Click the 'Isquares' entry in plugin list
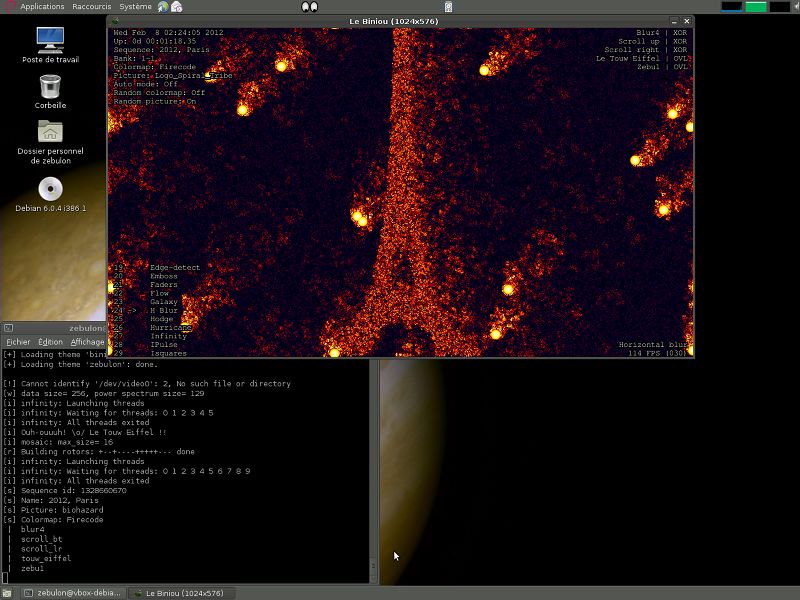The width and height of the screenshot is (800, 600). [x=168, y=353]
